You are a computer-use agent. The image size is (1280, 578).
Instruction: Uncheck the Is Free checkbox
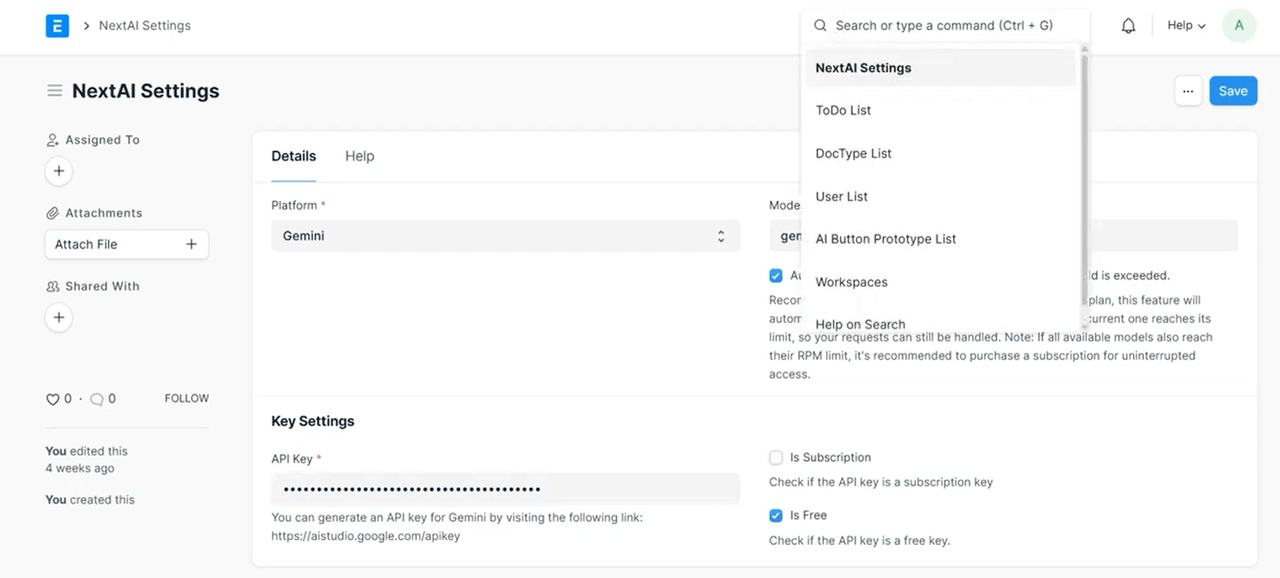(x=776, y=516)
